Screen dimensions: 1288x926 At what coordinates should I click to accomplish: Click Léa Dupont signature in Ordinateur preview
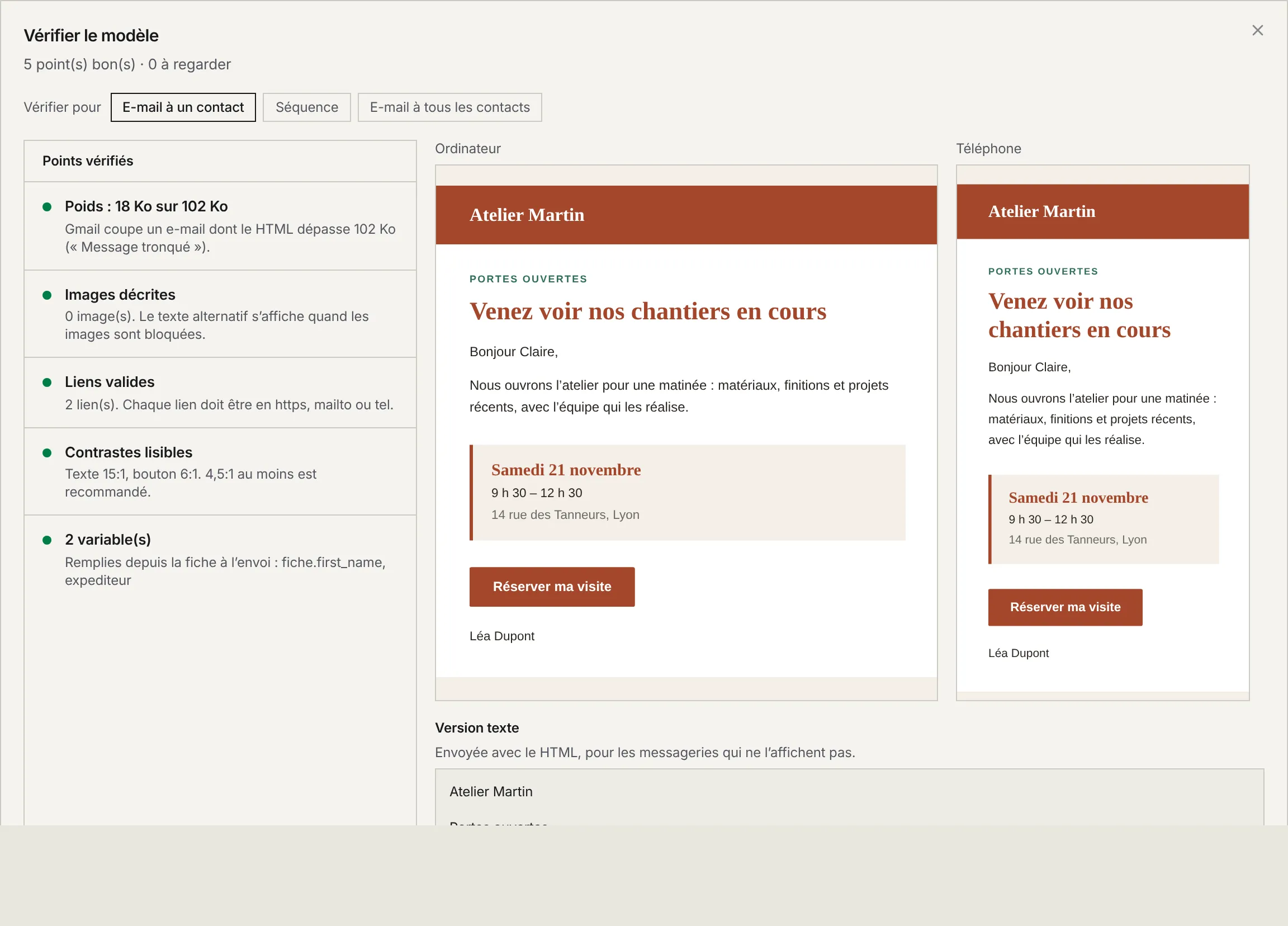coord(501,636)
